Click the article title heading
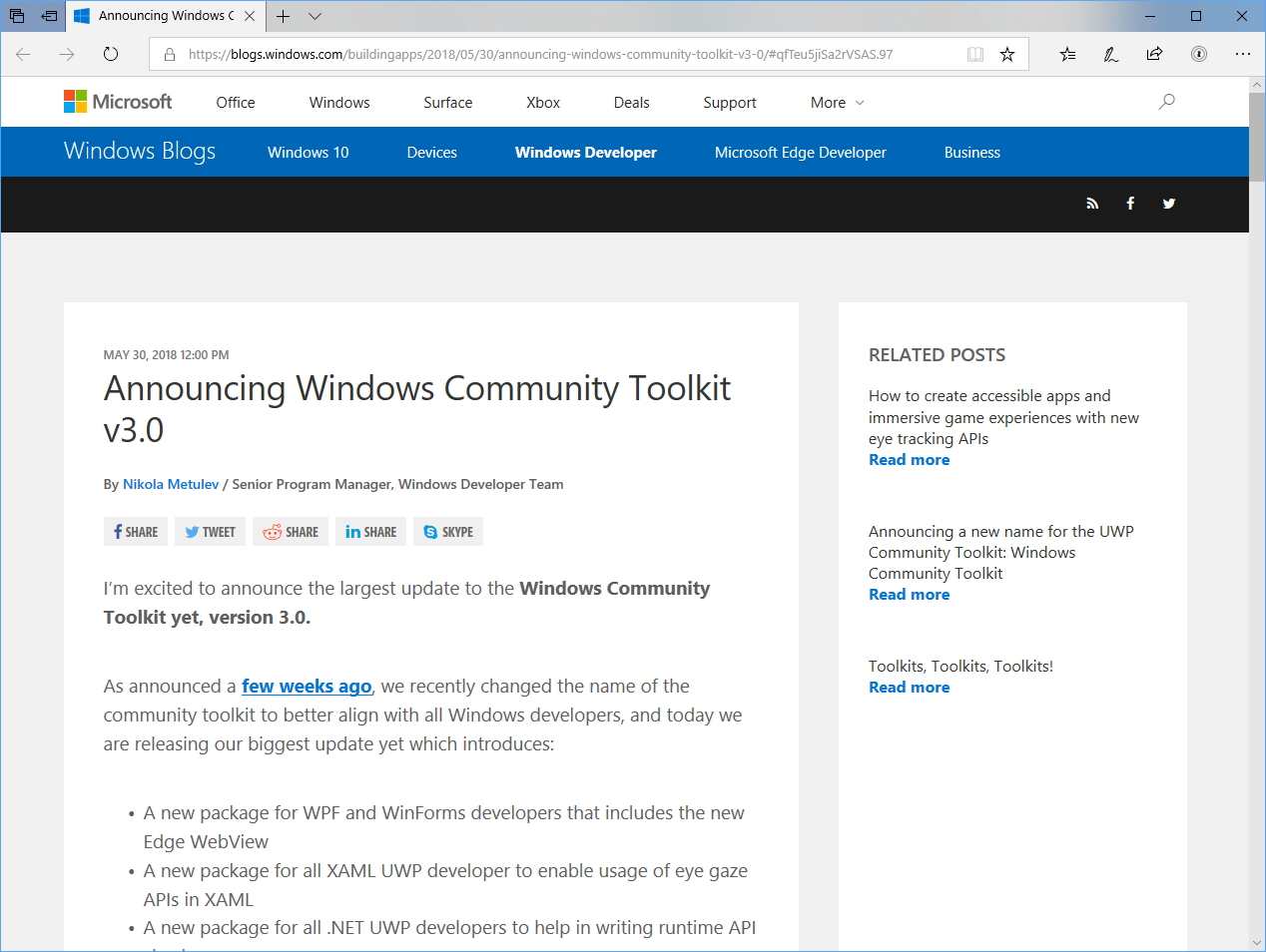Viewport: 1266px width, 952px height. pos(417,409)
